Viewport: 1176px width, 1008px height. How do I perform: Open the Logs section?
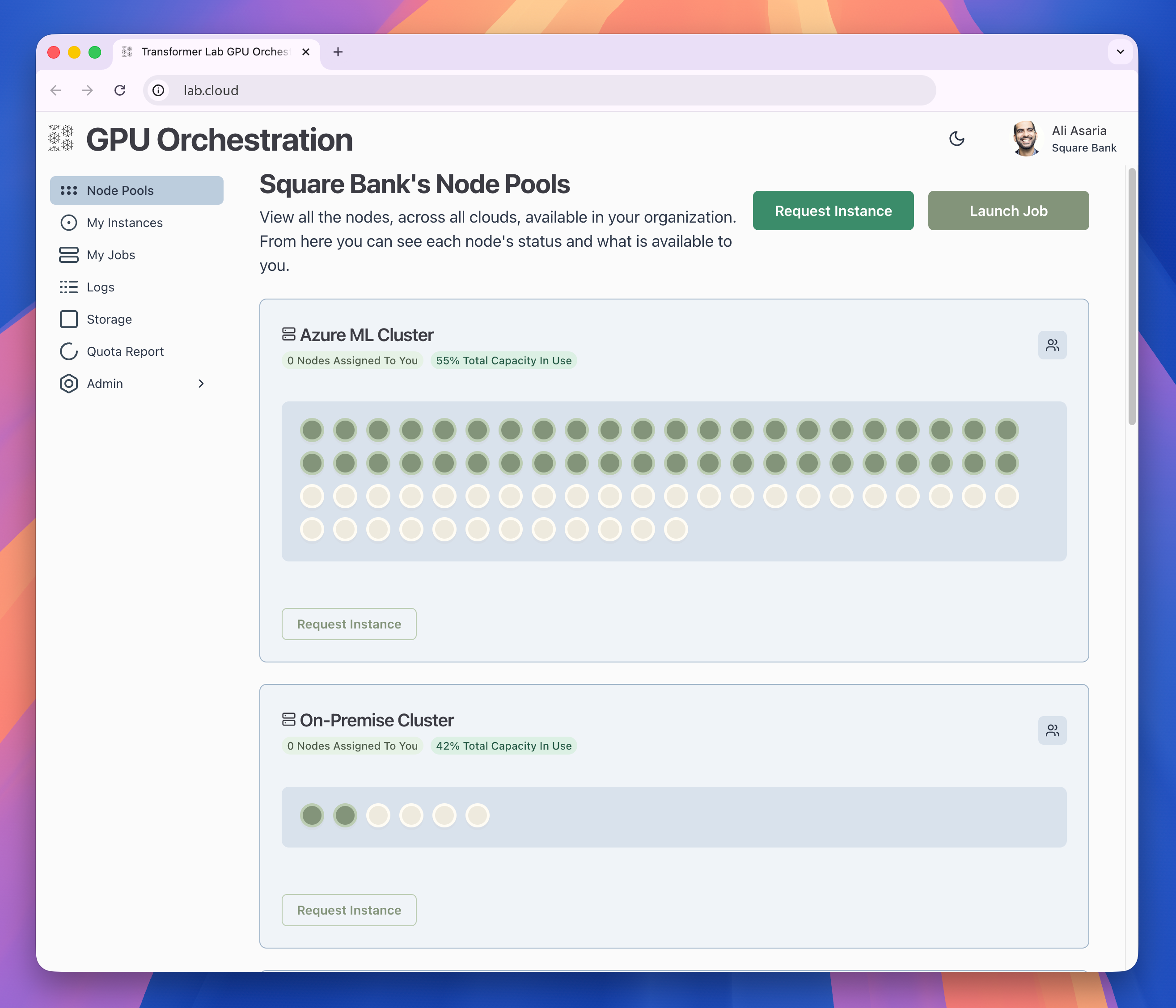101,287
